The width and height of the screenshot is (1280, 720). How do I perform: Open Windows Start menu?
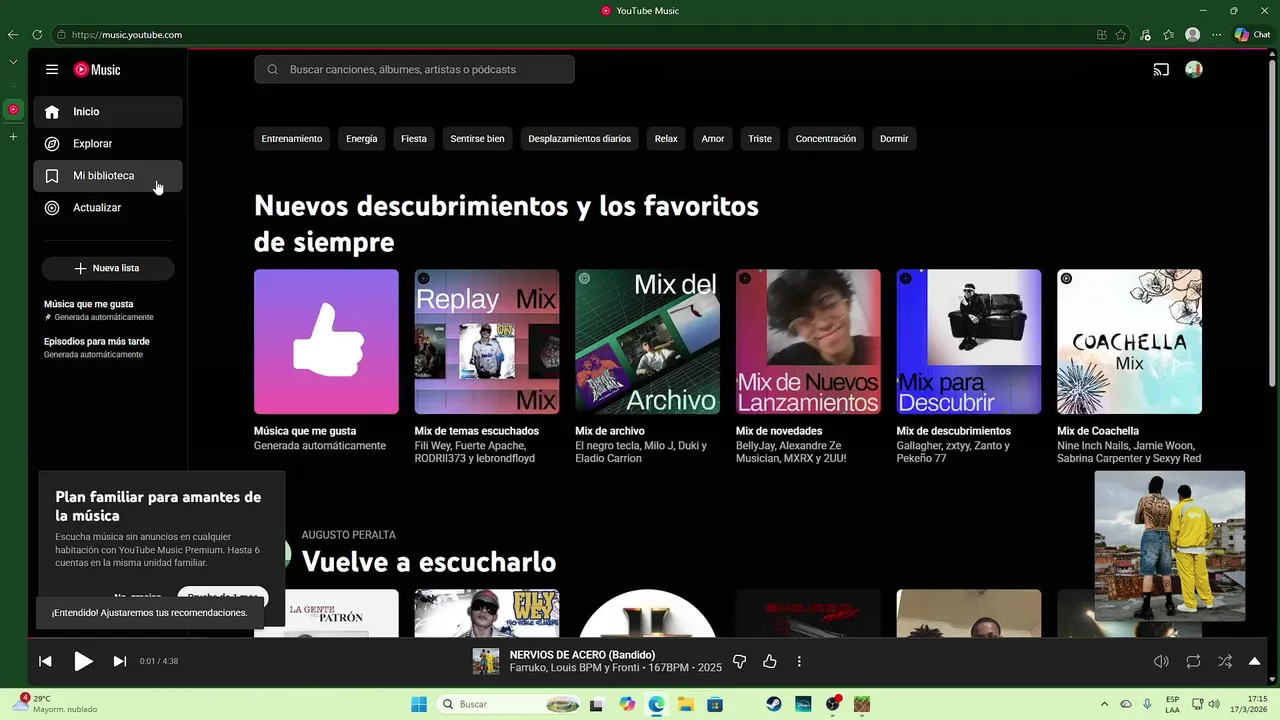point(419,704)
